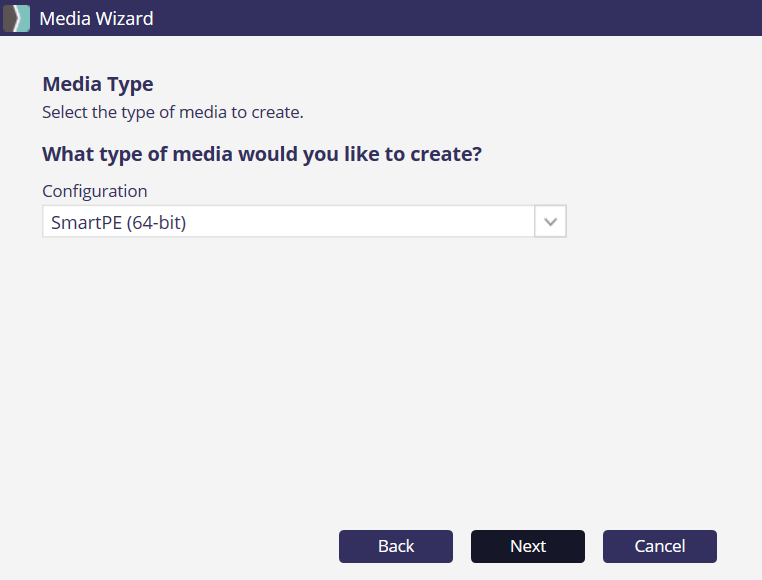Click the Configuration field label

click(94, 191)
